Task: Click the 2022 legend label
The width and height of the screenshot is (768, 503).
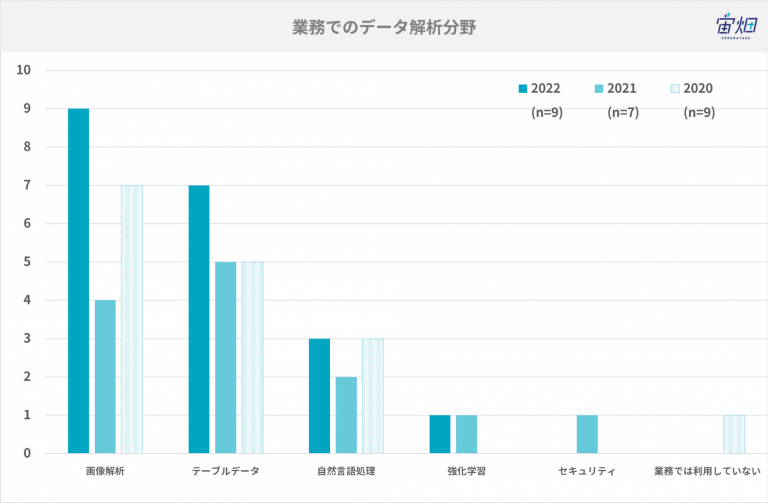Action: pos(546,89)
